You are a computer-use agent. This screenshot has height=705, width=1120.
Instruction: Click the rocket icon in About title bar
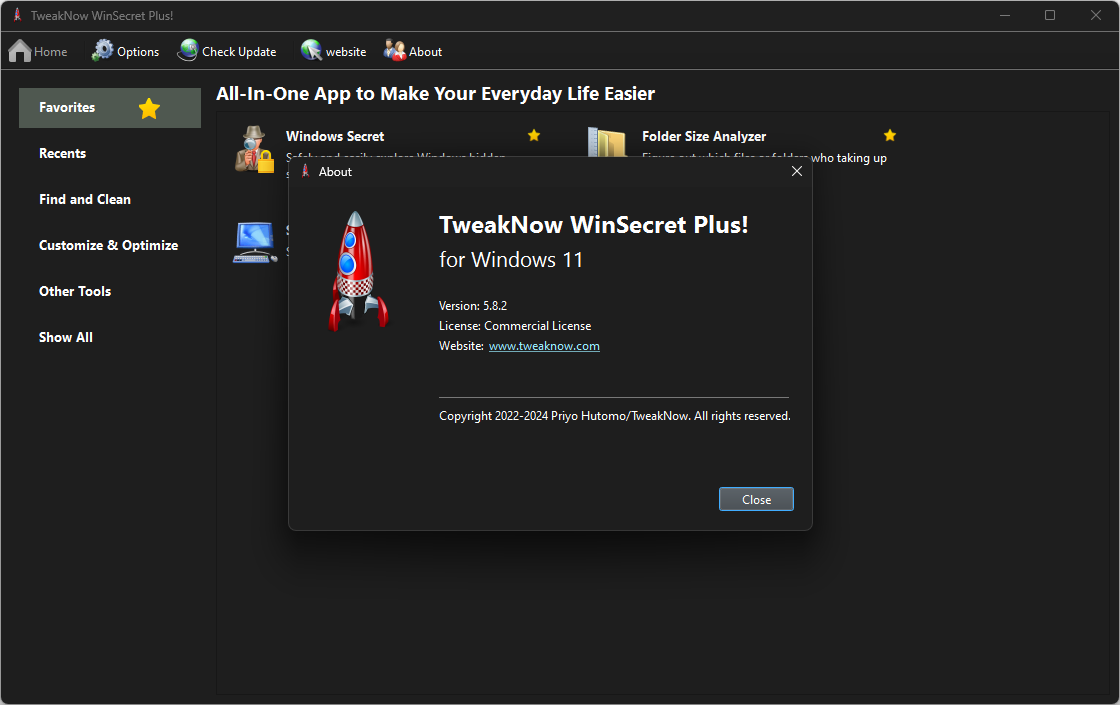[305, 171]
